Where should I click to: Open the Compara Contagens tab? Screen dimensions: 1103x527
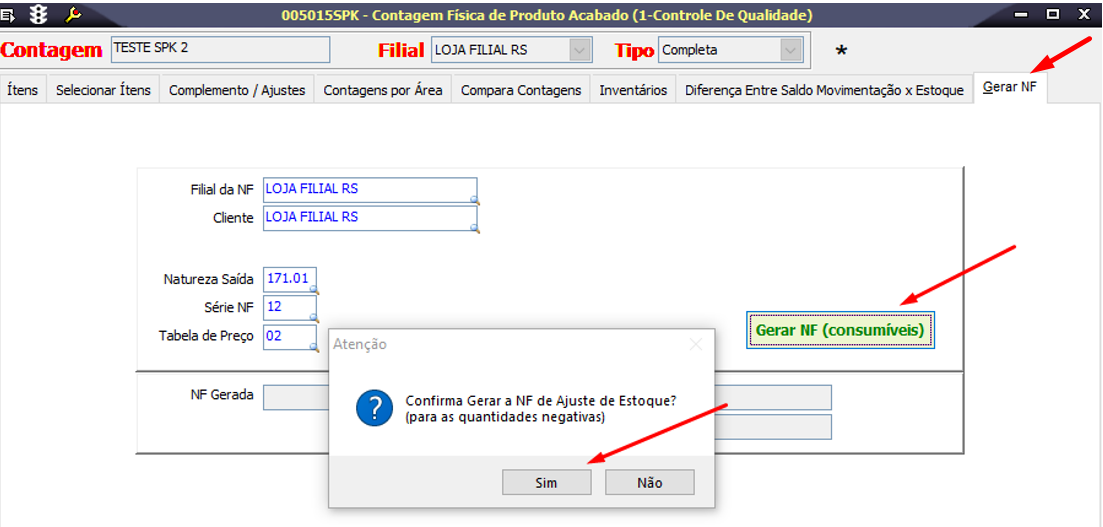click(x=521, y=90)
